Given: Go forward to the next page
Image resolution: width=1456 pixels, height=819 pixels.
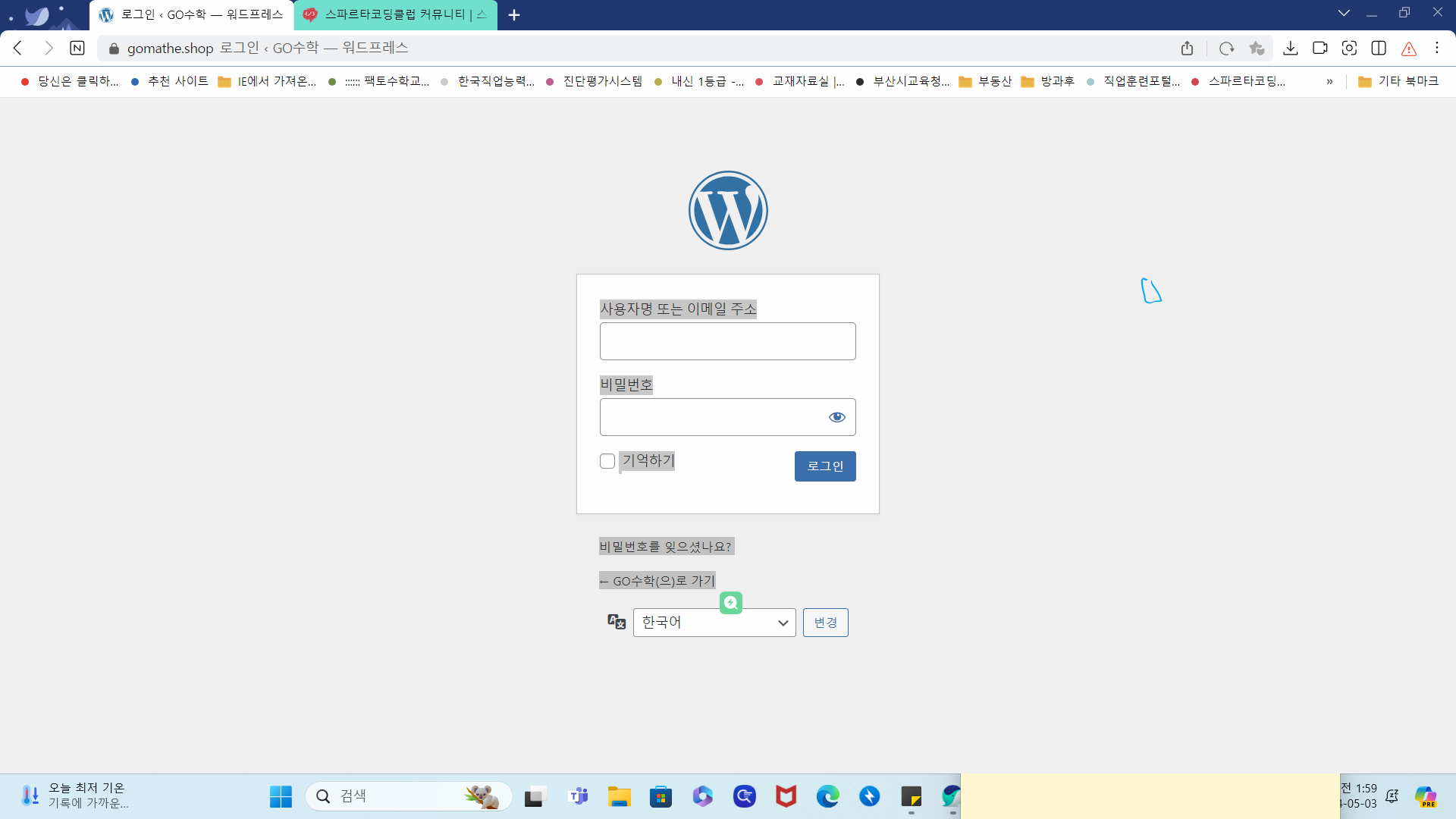Looking at the screenshot, I should click(49, 49).
